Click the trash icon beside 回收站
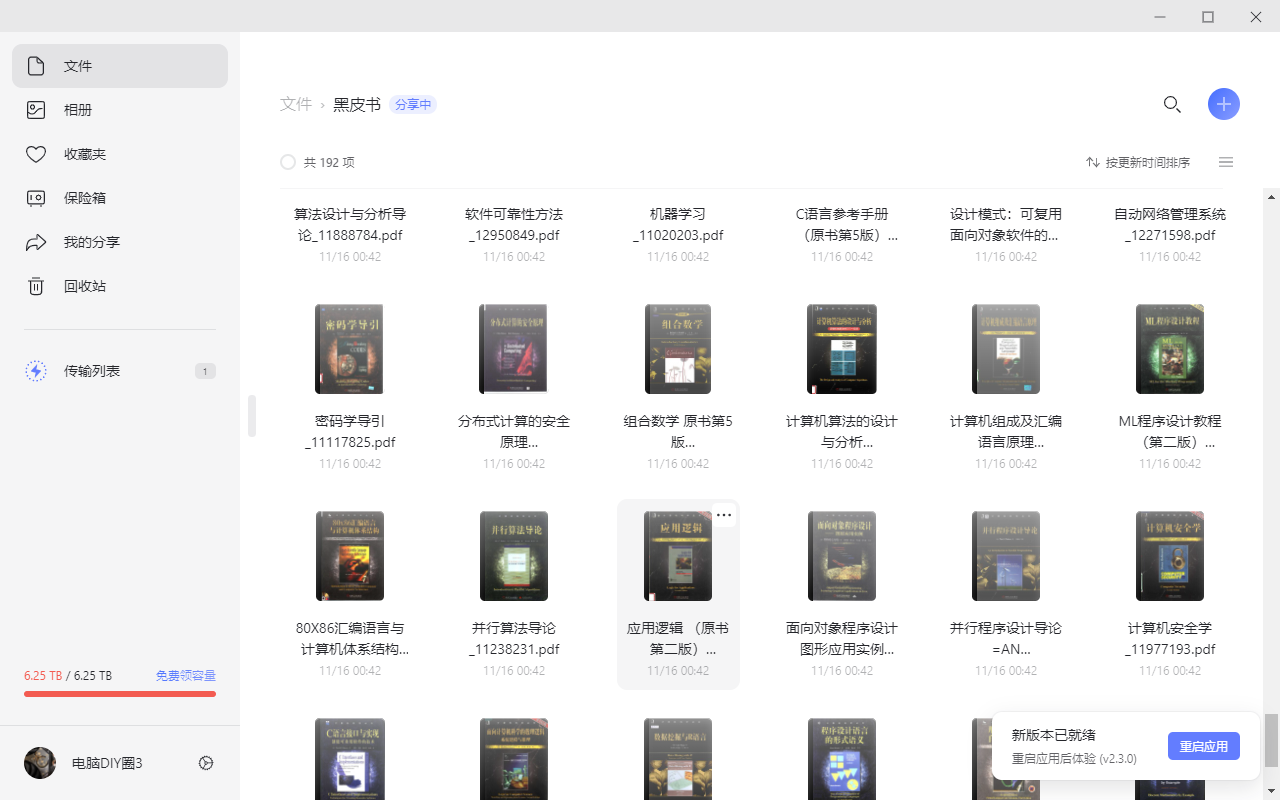1280x800 pixels. [36, 286]
